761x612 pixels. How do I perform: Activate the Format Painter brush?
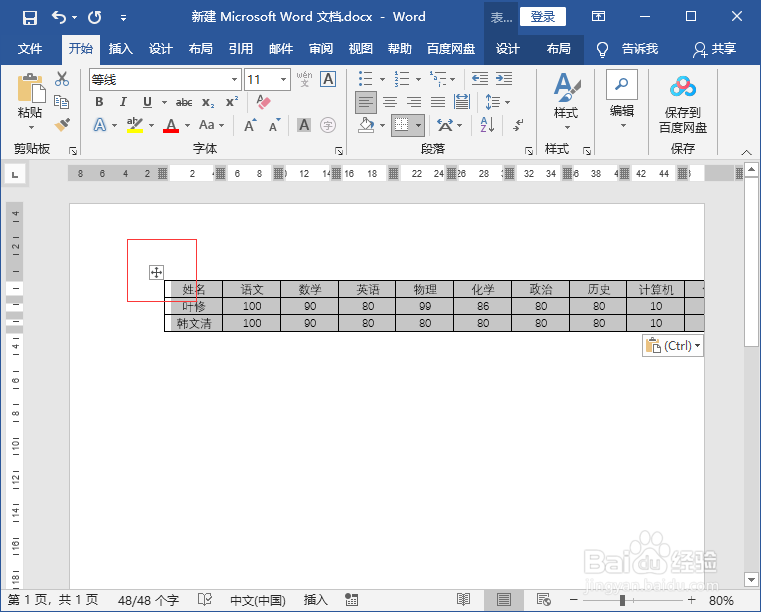[x=62, y=124]
